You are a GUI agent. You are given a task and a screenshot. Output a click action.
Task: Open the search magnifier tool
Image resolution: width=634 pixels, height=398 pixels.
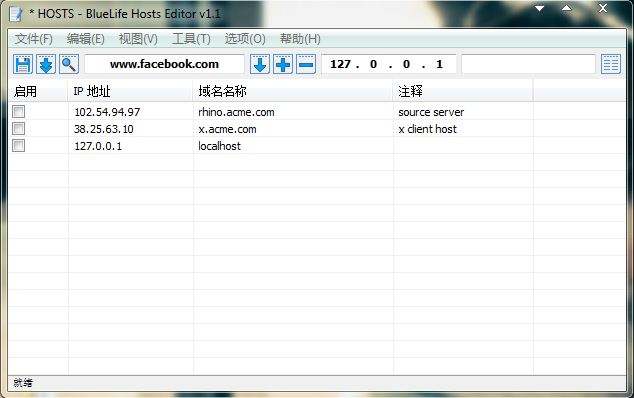point(69,64)
